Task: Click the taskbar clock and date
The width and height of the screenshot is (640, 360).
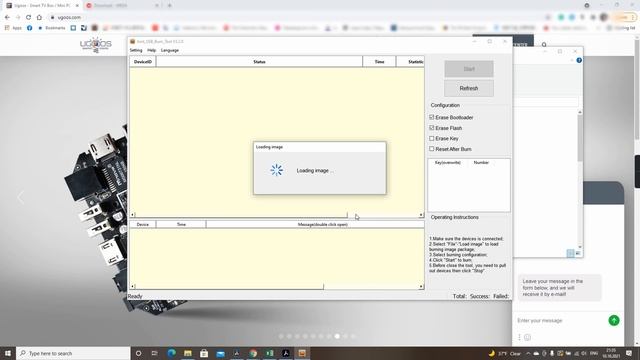Action: tap(611, 353)
